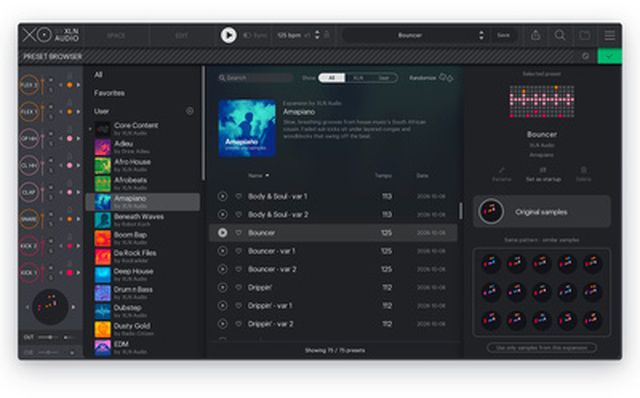
Task: Click the SNARE pad circle
Action: point(29,219)
